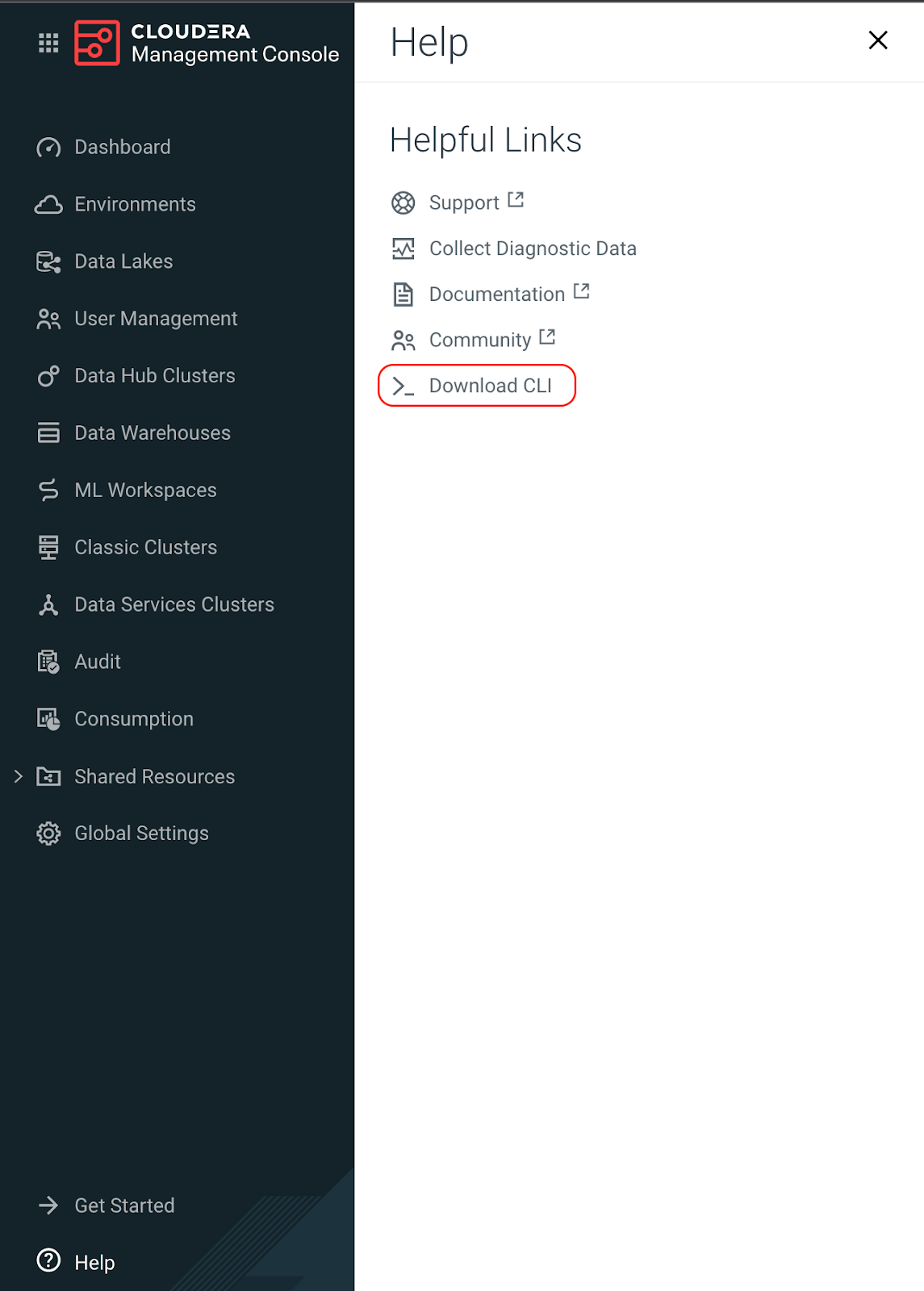Open the Consumption page

(x=133, y=719)
